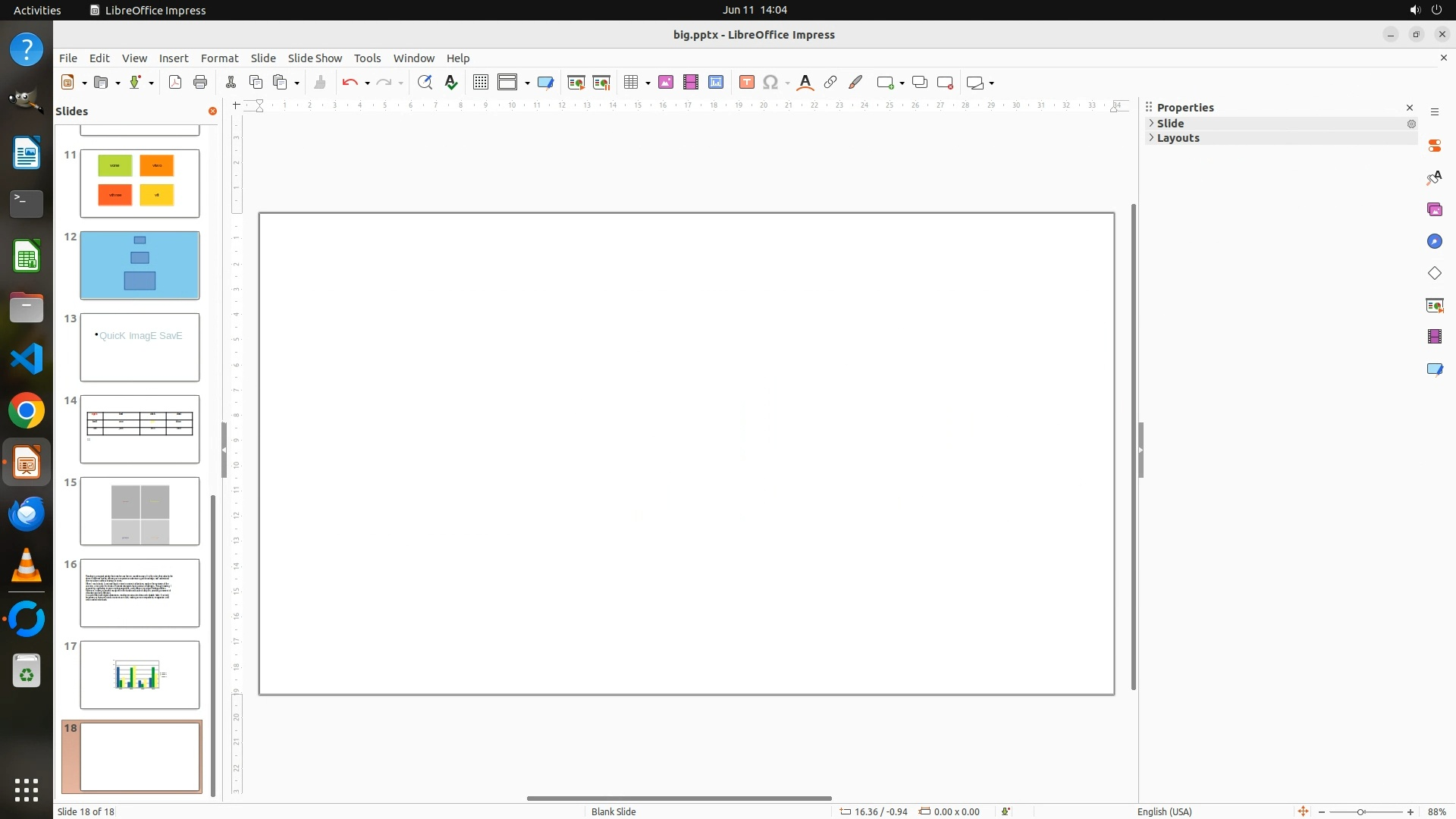This screenshot has width=1456, height=819.
Task: Click the Insert Chart icon
Action: point(715,83)
